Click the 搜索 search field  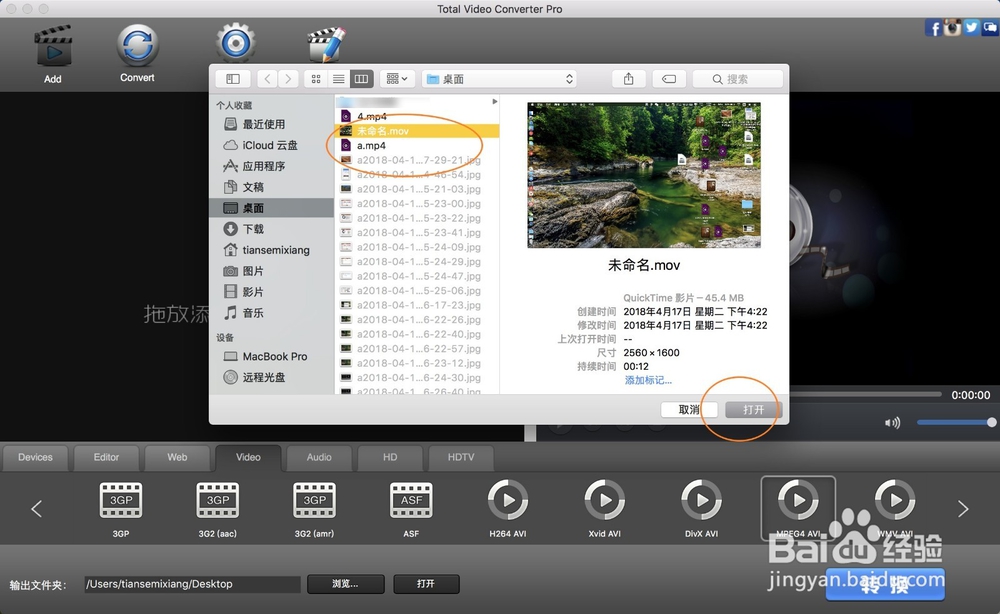pyautogui.click(x=738, y=79)
